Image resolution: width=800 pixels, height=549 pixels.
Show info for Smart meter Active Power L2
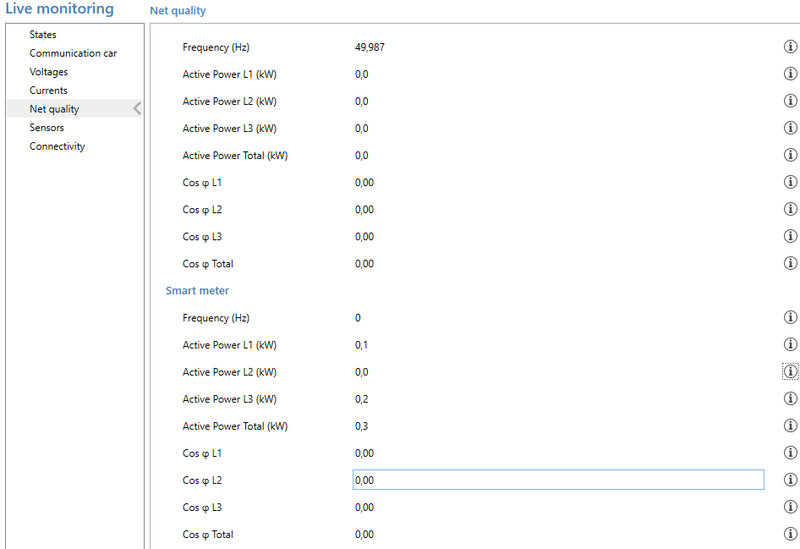tap(790, 371)
